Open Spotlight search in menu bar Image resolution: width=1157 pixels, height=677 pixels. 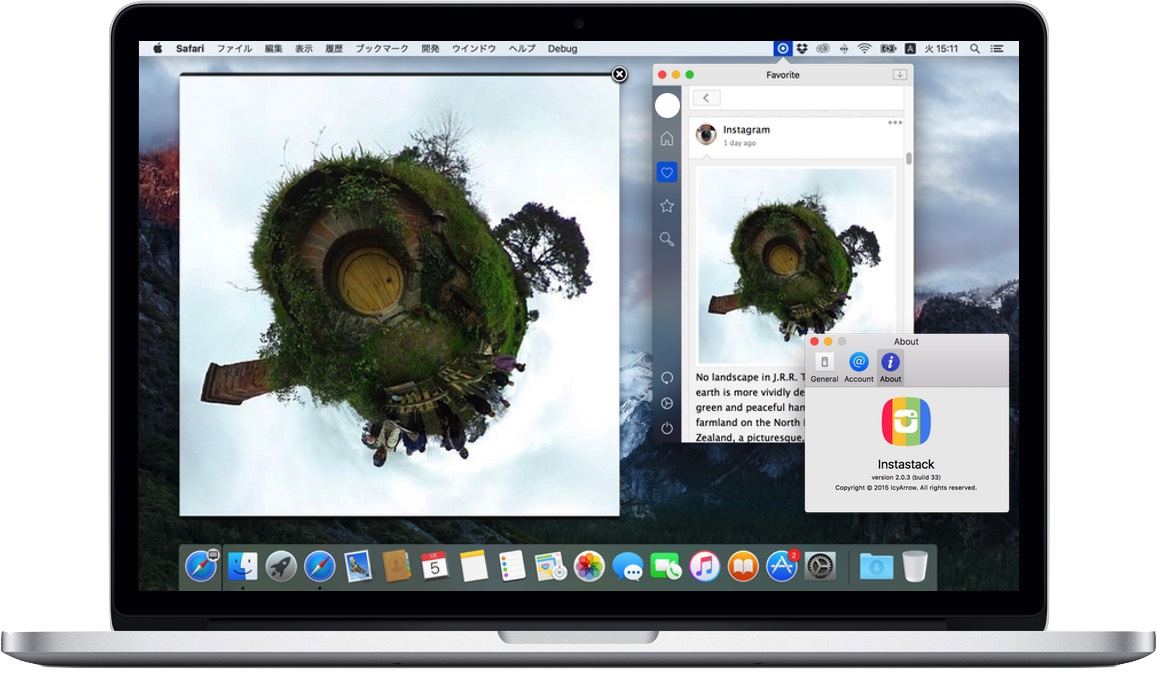[975, 49]
